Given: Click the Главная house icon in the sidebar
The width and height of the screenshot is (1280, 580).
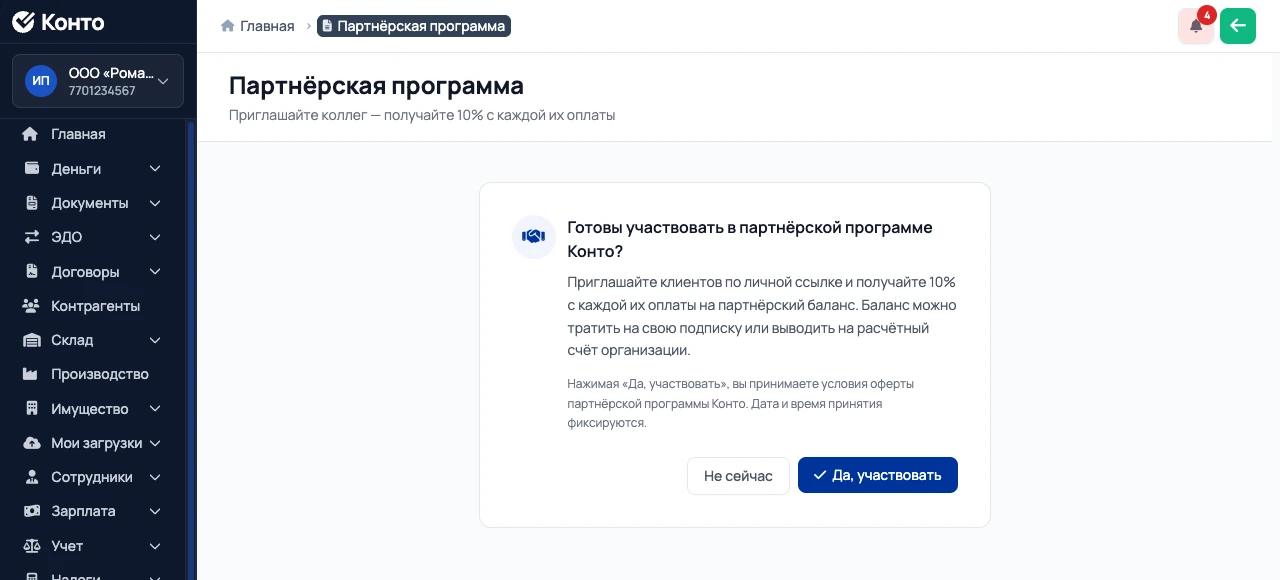Looking at the screenshot, I should pyautogui.click(x=31, y=134).
